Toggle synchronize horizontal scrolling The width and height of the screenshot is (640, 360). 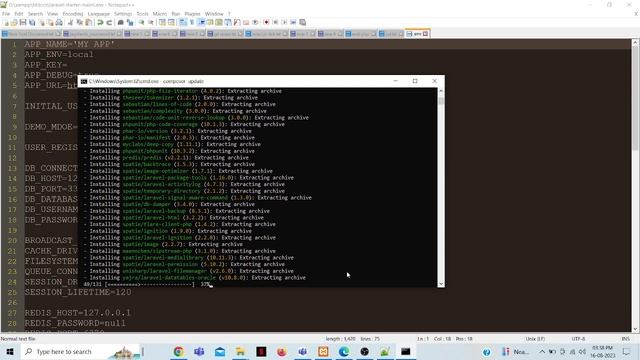click(171, 22)
